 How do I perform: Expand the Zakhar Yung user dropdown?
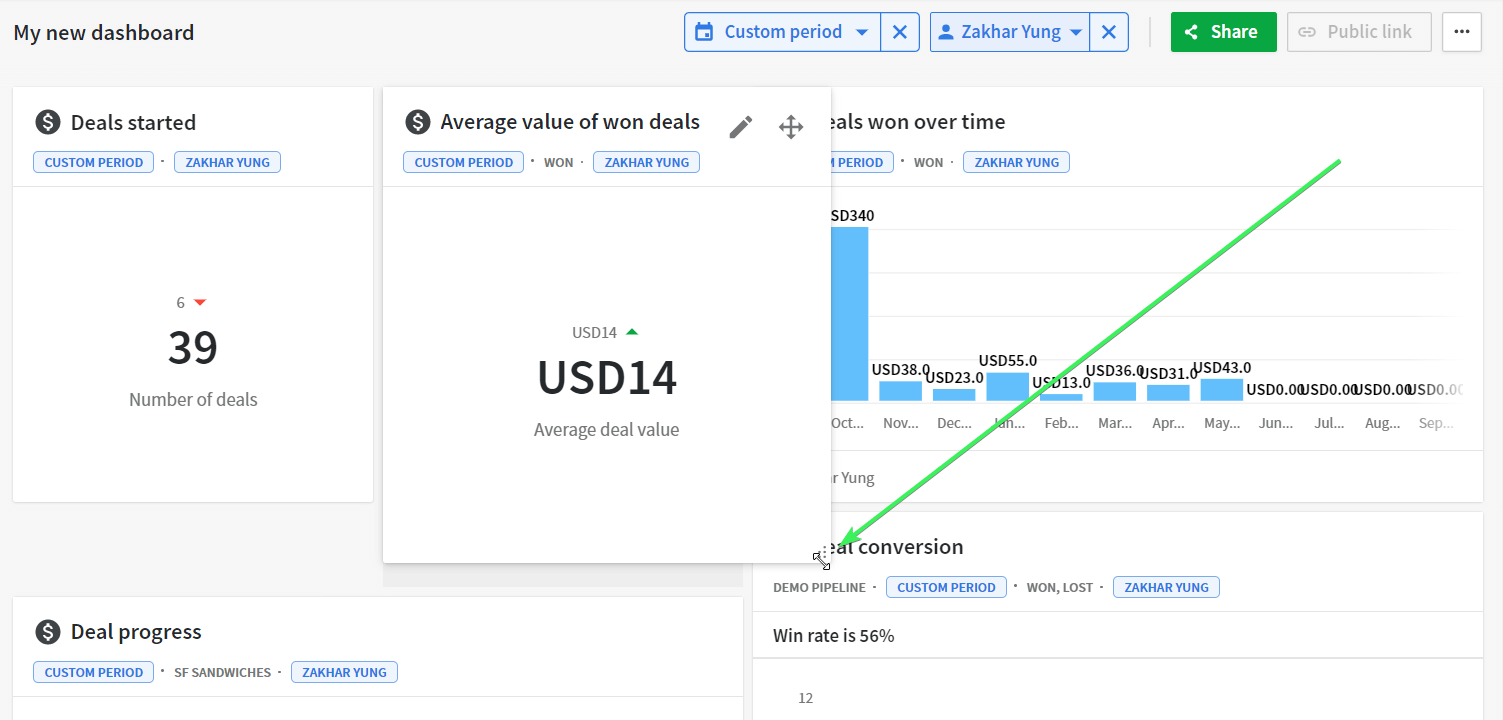coord(1010,32)
